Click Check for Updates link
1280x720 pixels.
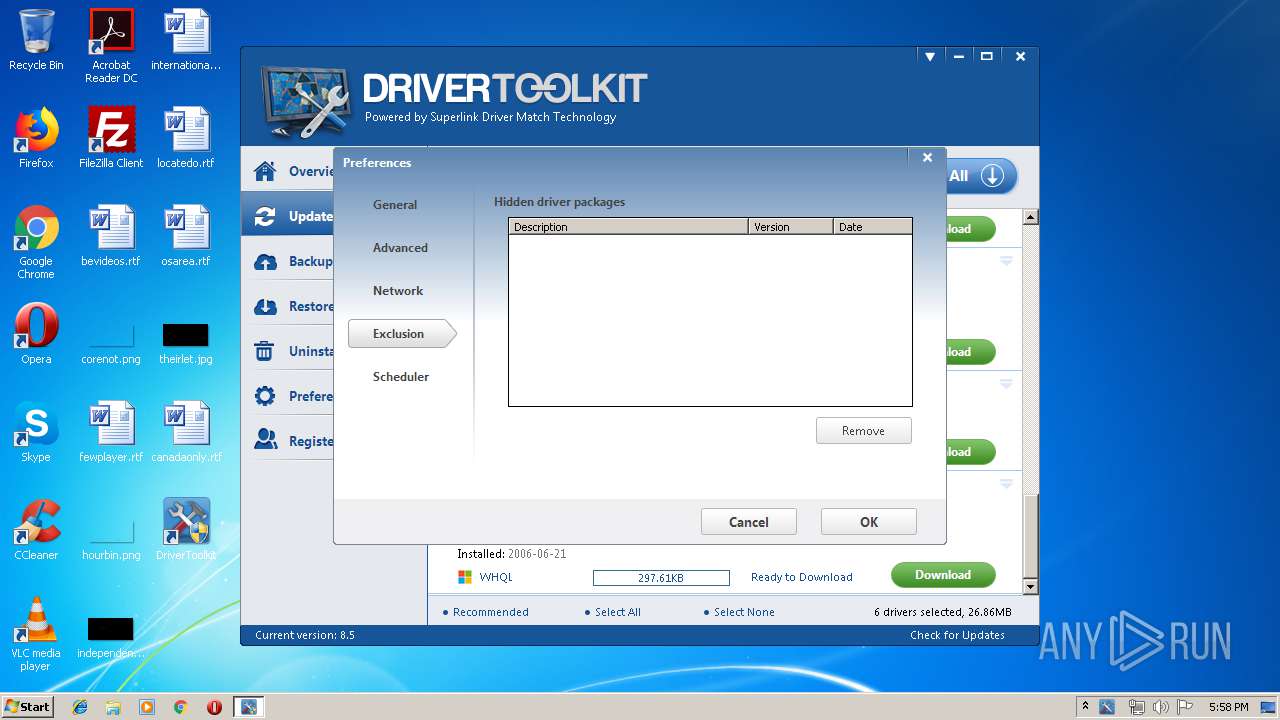pyautogui.click(x=957, y=635)
